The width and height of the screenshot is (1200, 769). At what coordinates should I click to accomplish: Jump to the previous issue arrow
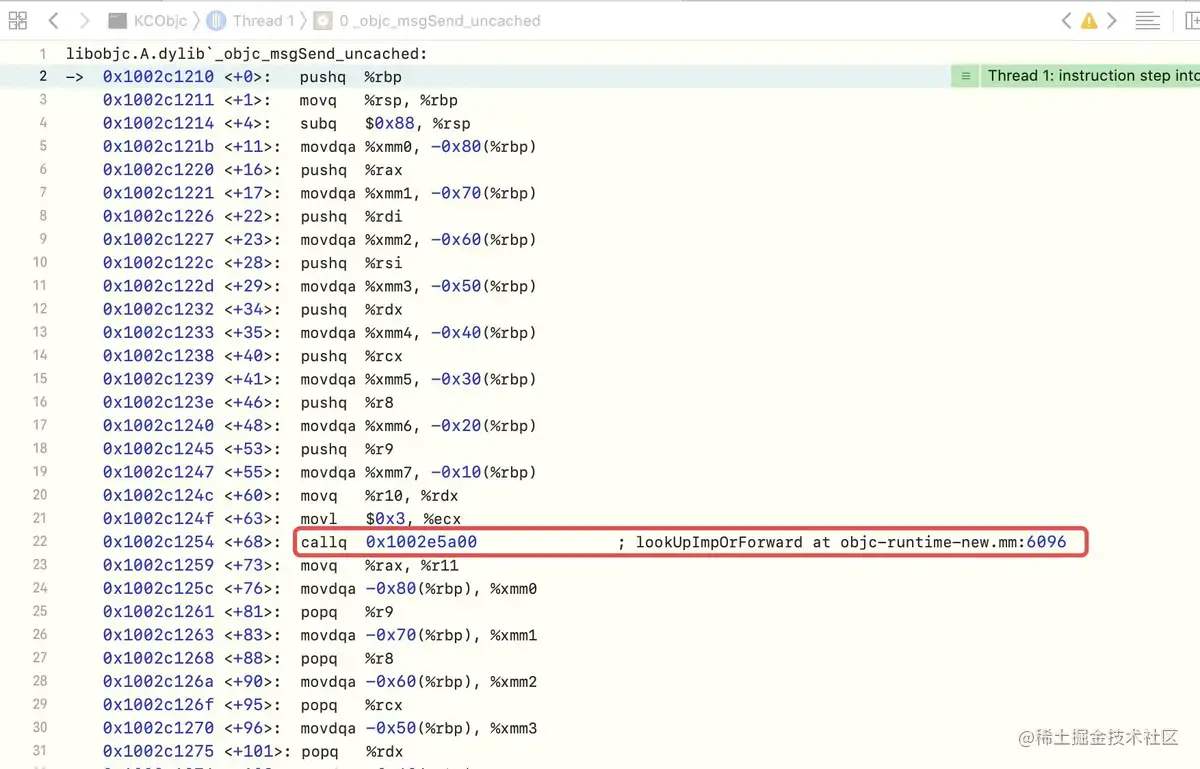(1066, 20)
